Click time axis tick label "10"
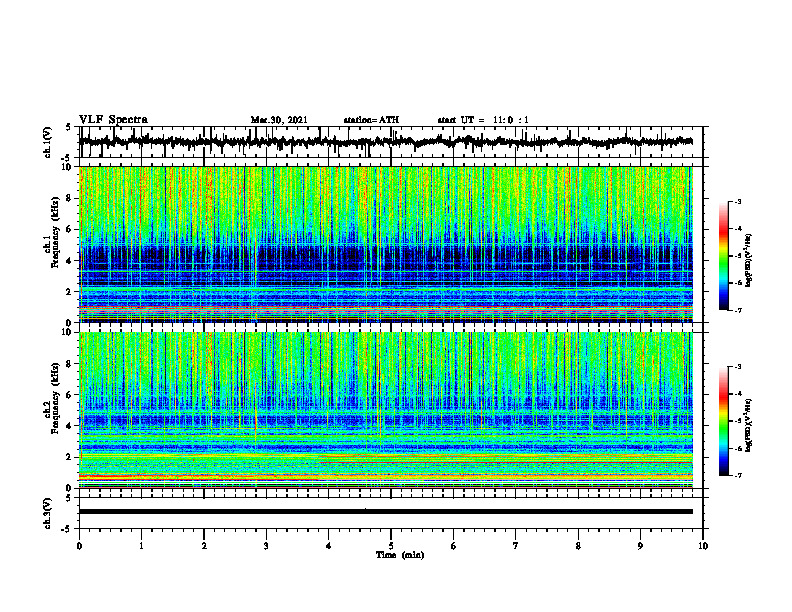 tap(703, 546)
